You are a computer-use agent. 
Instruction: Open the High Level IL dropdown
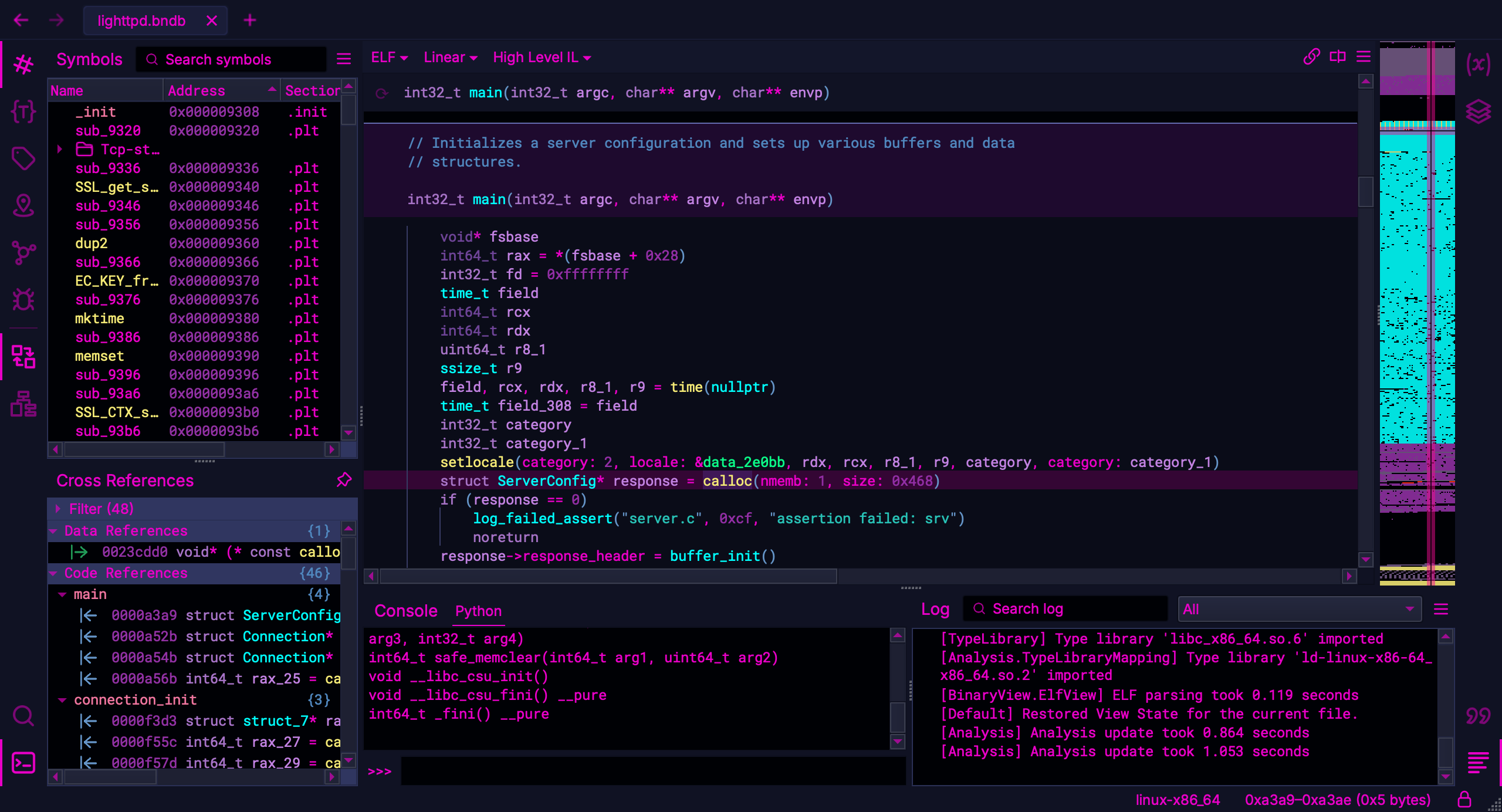coord(541,57)
